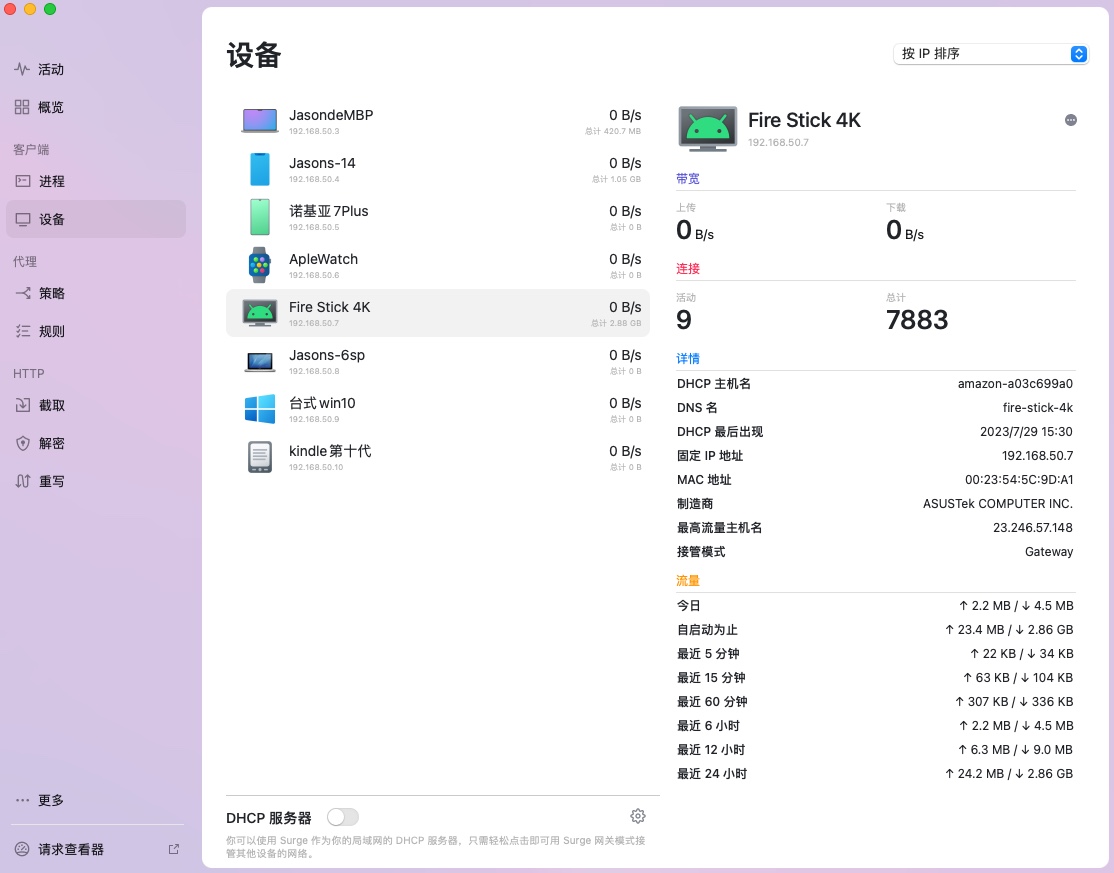1114x873 pixels.
Task: Select the 策略 policy panel
Action: 52,293
